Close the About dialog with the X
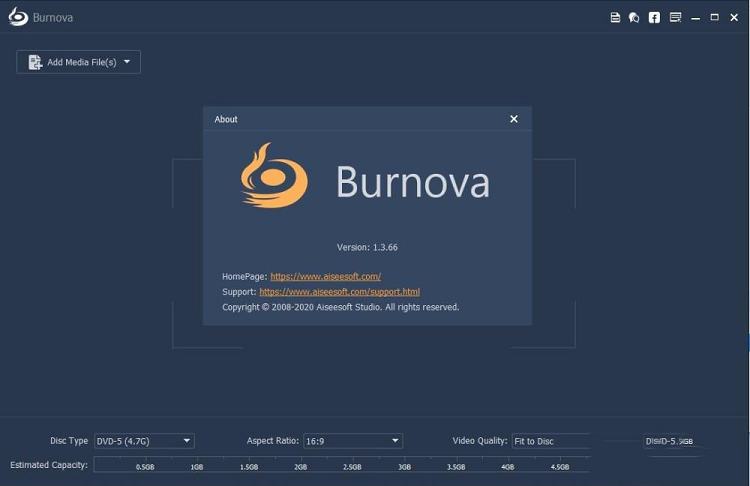750x486 pixels. point(514,119)
